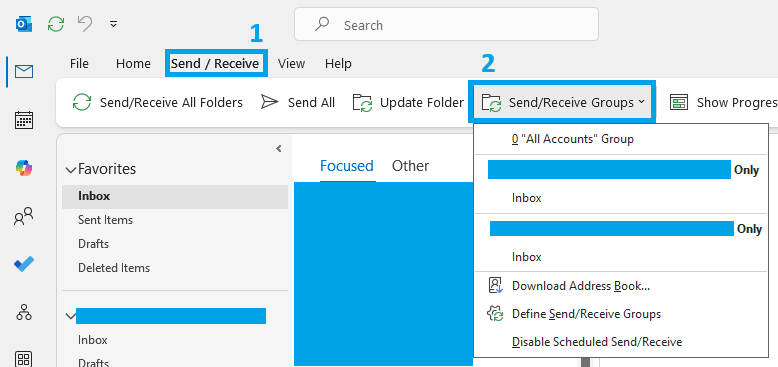Image resolution: width=778 pixels, height=367 pixels.
Task: Open the Copilot icon in the sidebar
Action: [24, 168]
